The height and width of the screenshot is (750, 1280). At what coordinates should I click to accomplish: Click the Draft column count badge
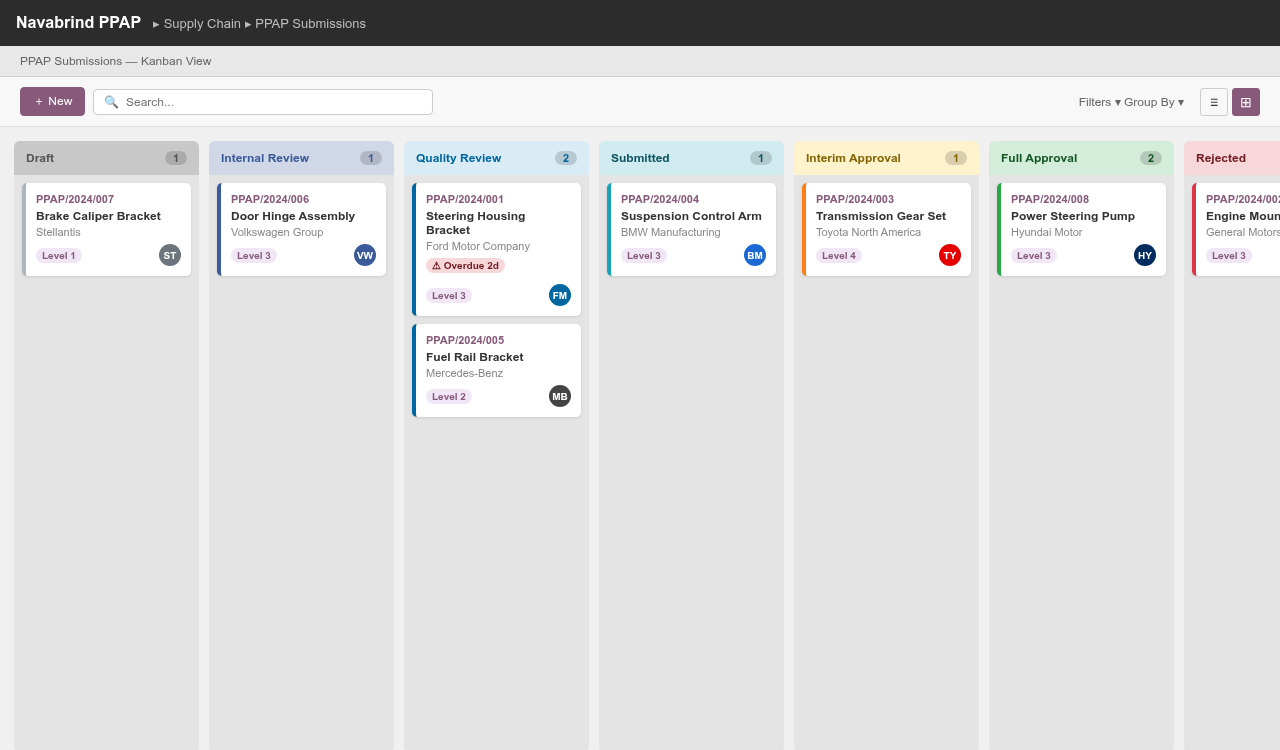tap(175, 157)
